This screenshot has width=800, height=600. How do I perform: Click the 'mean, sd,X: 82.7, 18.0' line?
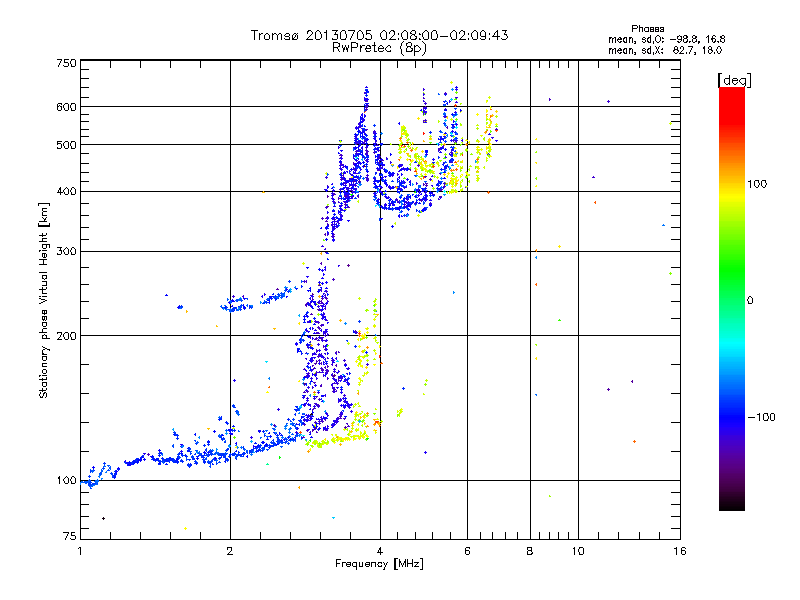tap(665, 50)
